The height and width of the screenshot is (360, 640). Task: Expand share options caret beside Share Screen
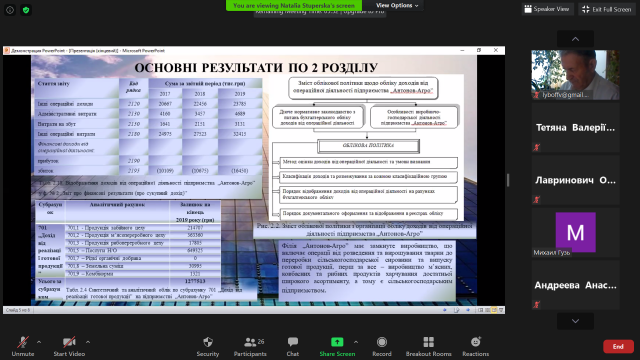point(356,342)
